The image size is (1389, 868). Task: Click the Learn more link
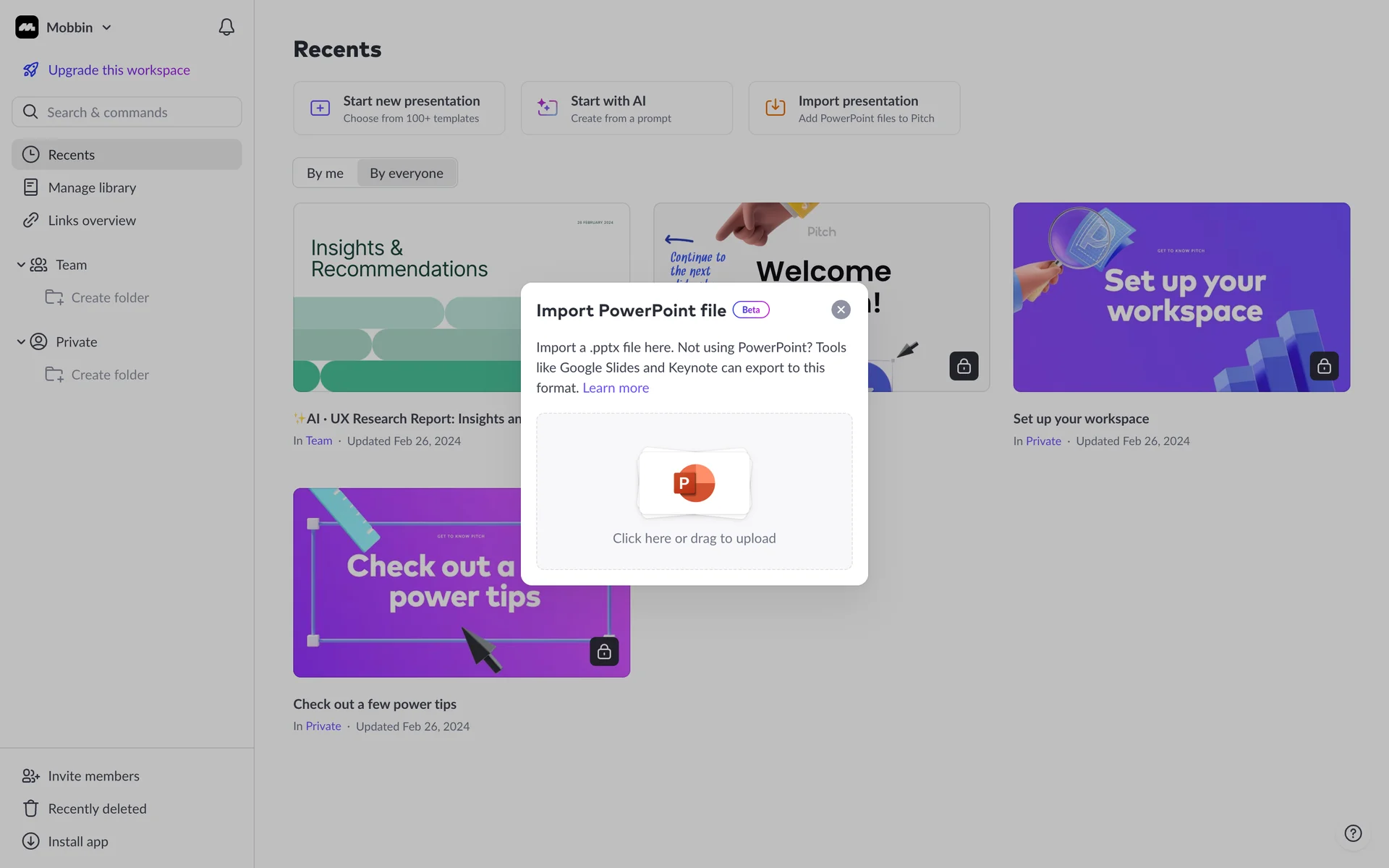tap(616, 388)
